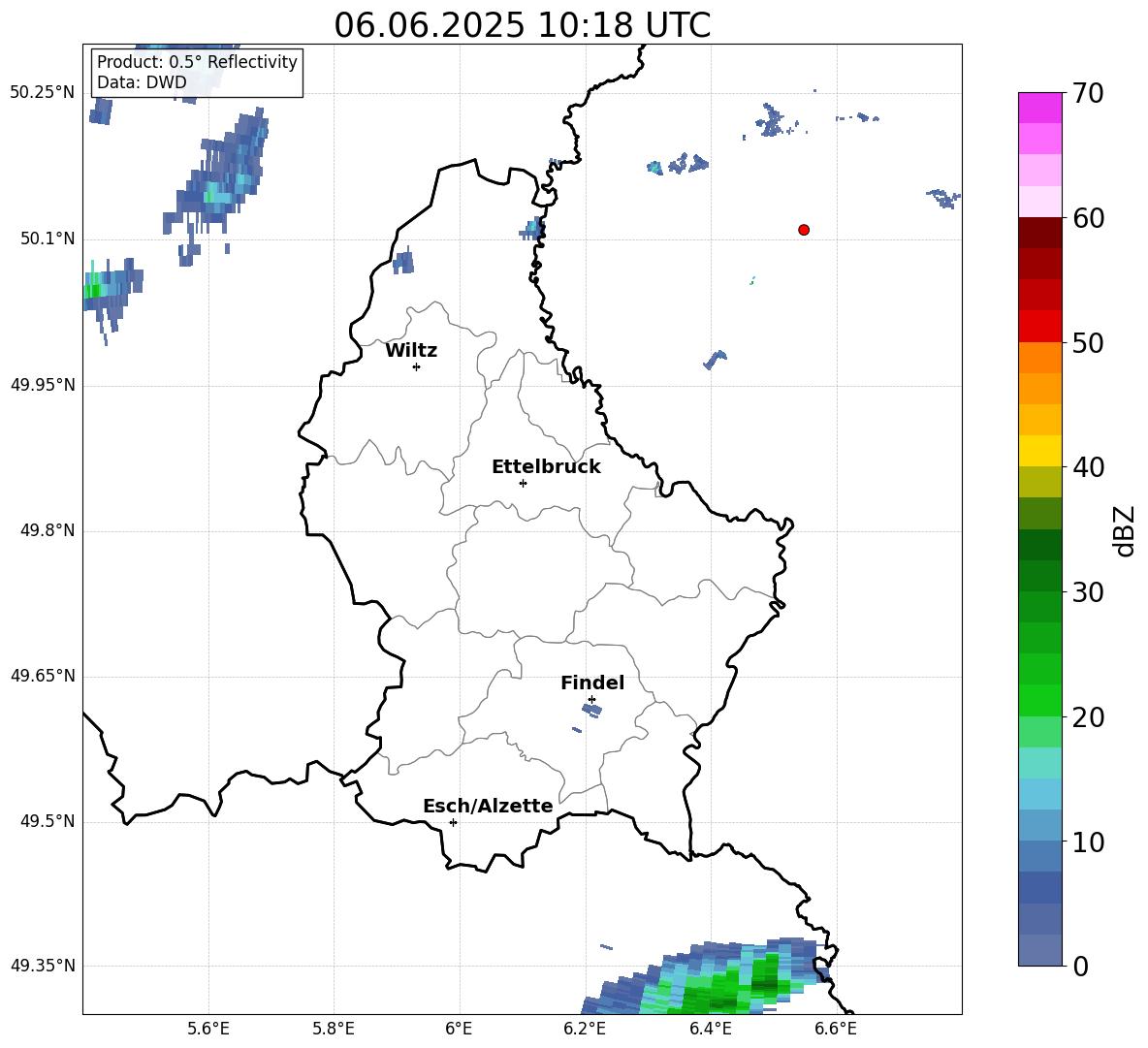Viewport: 1148px width, 1048px height.
Task: Click the 49.95°N latitude label
Action: (x=43, y=385)
